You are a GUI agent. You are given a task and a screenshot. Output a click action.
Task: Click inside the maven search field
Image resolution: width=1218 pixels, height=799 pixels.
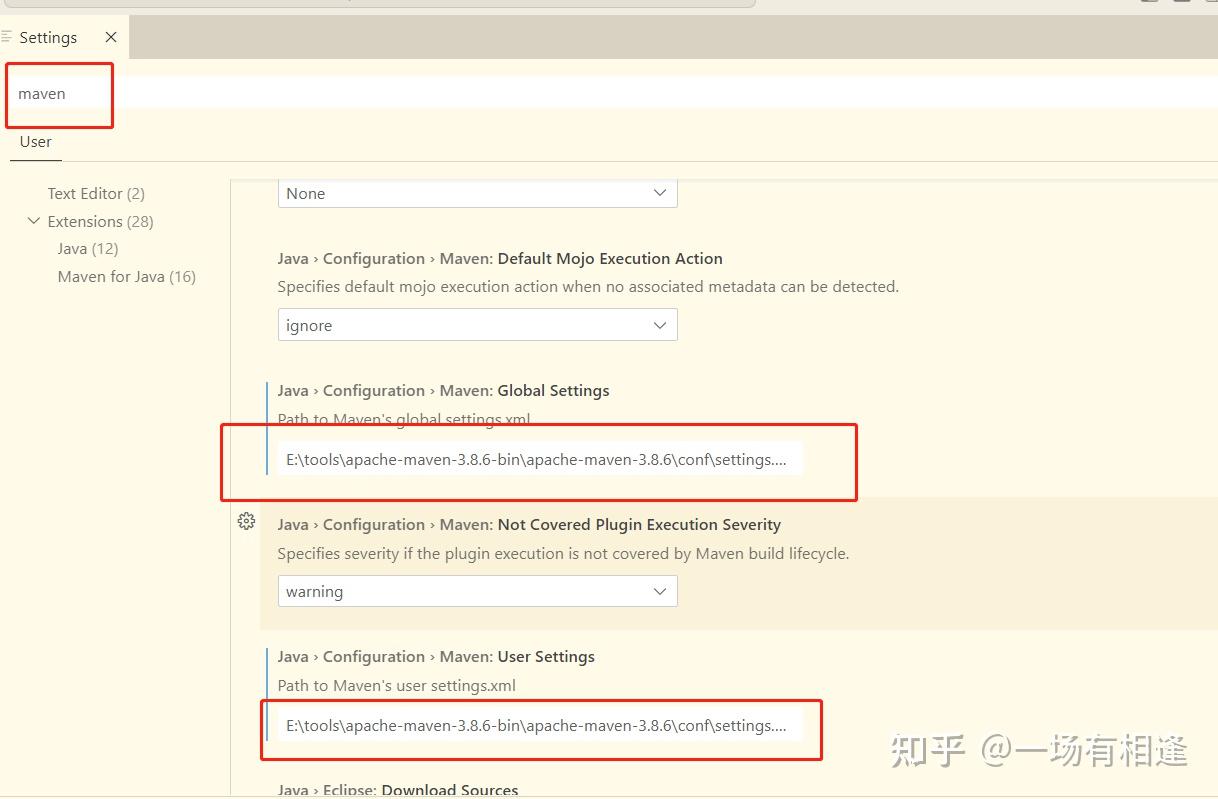[x=59, y=93]
